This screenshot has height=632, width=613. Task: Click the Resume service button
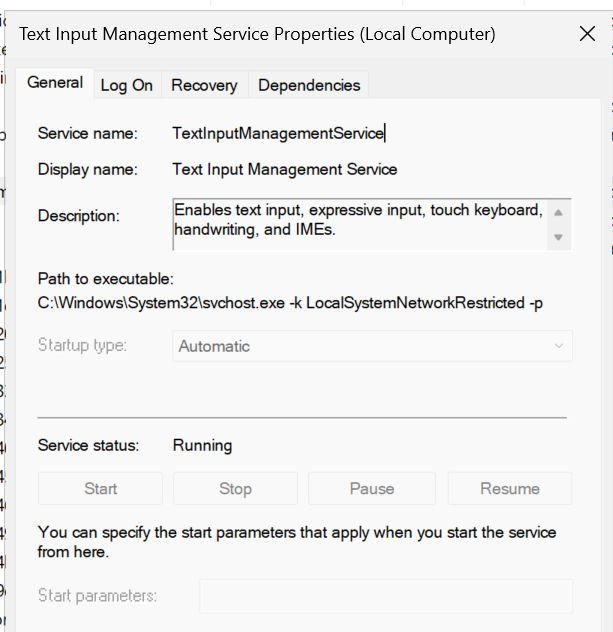[x=510, y=489]
